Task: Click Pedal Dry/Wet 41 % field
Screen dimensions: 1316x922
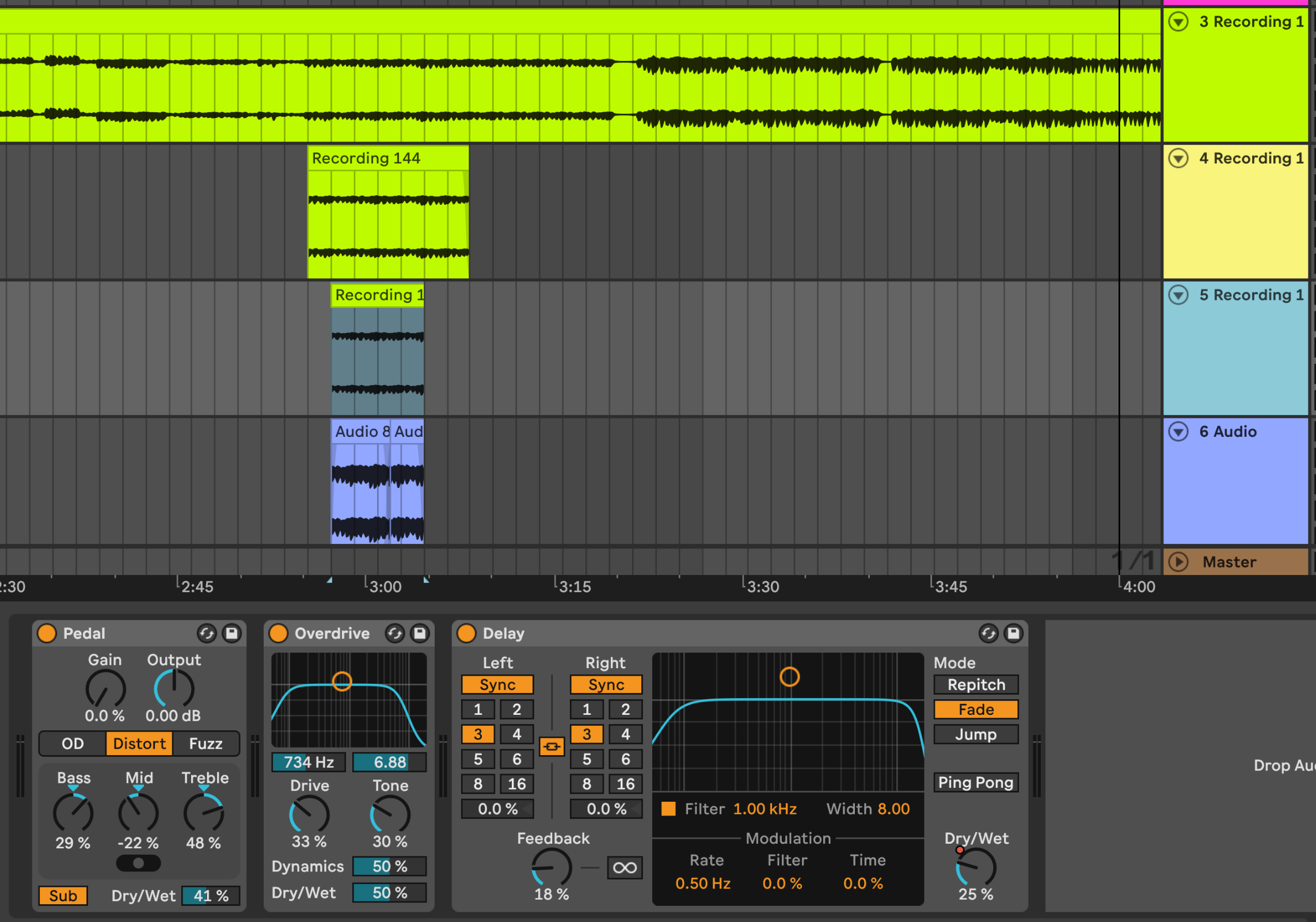Action: pos(211,896)
